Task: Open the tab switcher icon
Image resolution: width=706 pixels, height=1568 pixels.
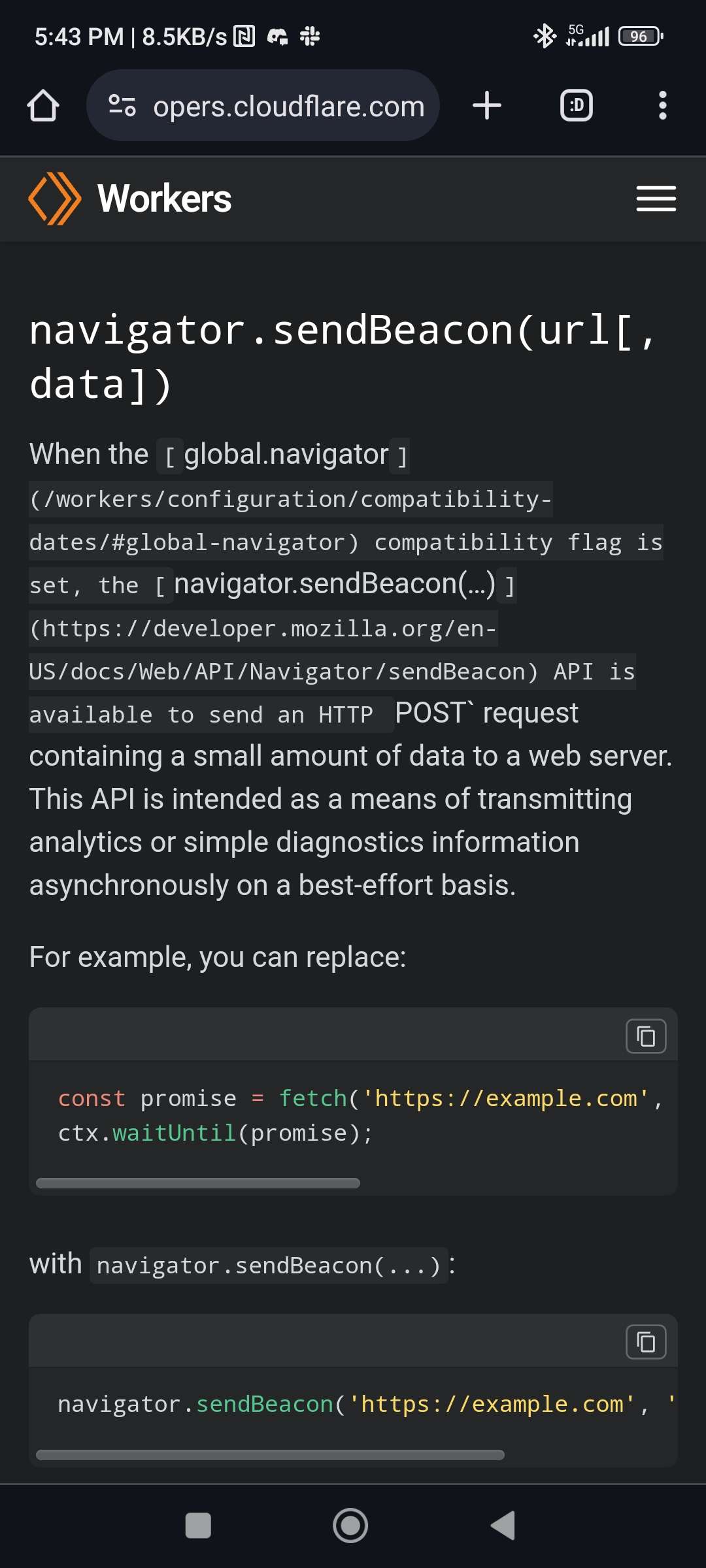Action: pos(576,105)
